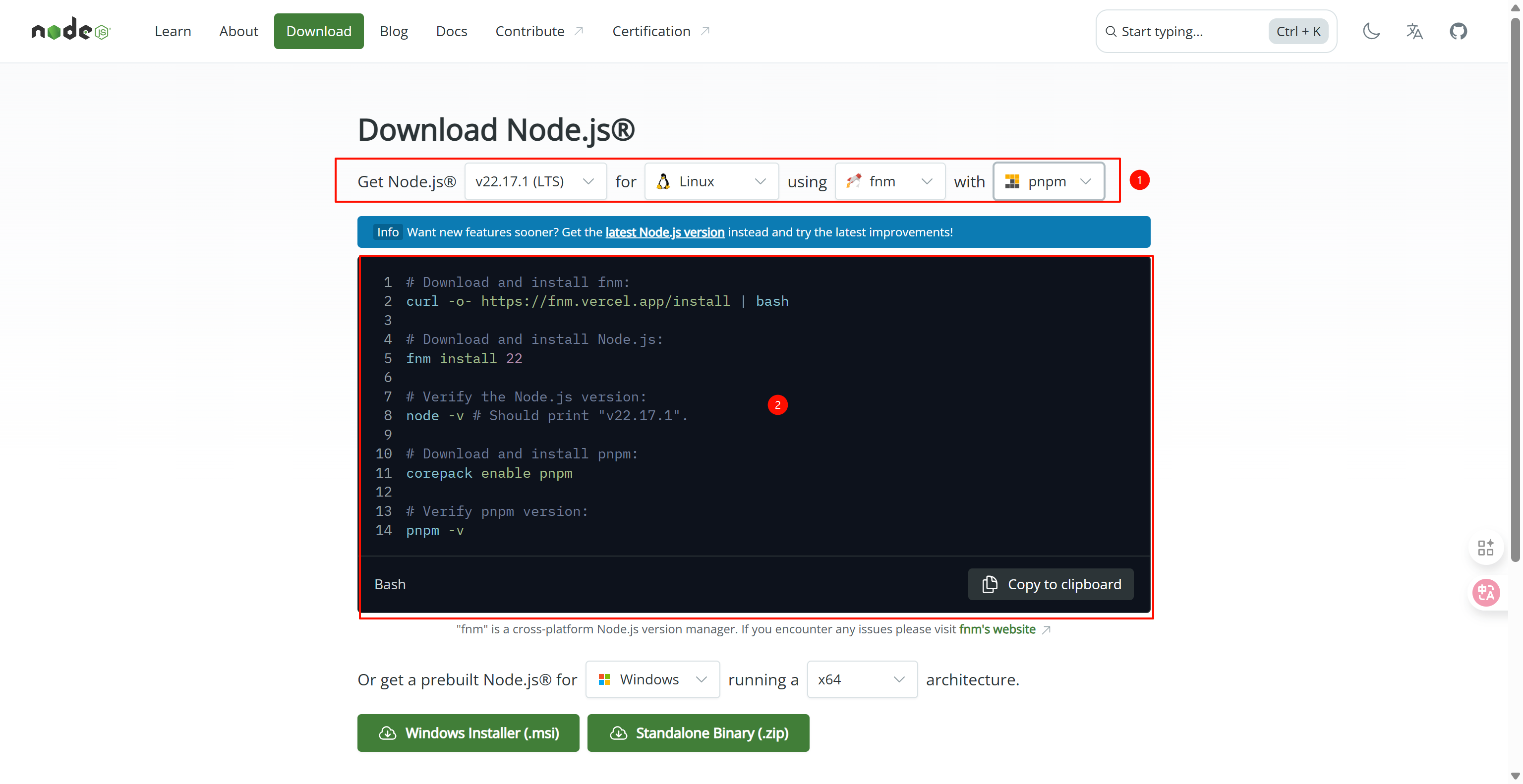
Task: Open the GitHub repository icon
Action: coord(1458,31)
